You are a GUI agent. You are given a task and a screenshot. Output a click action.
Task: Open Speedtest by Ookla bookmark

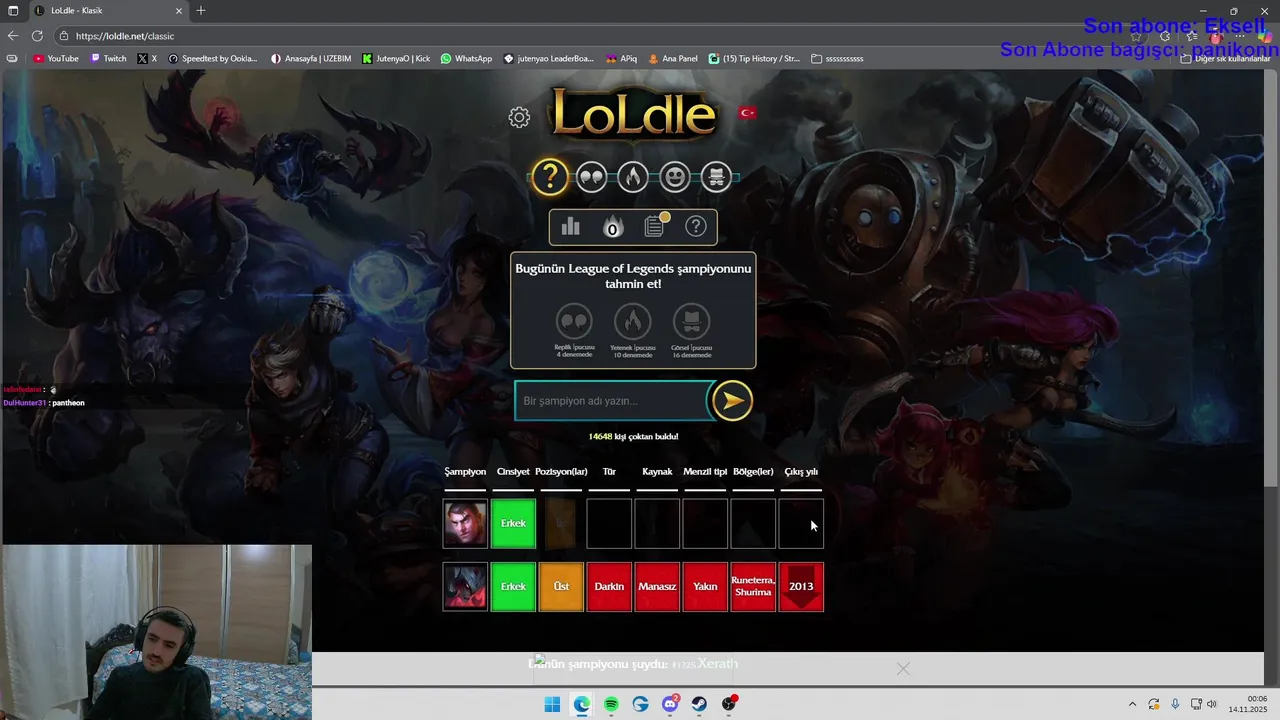(x=213, y=59)
